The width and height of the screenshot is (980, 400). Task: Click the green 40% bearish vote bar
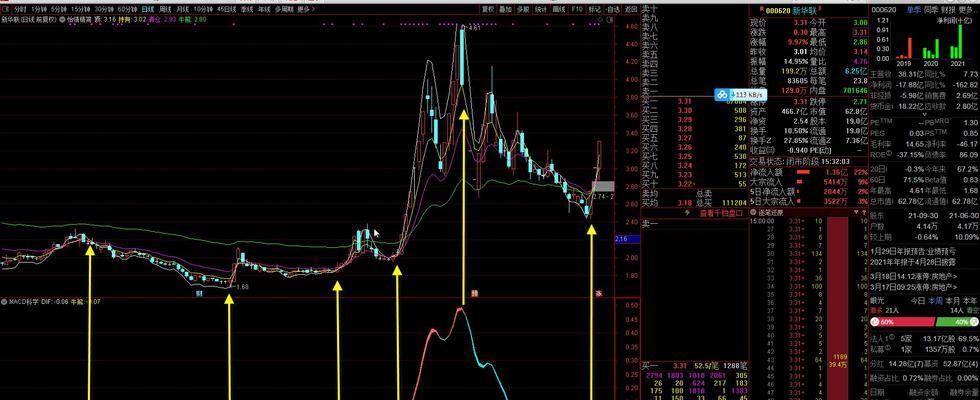(958, 322)
